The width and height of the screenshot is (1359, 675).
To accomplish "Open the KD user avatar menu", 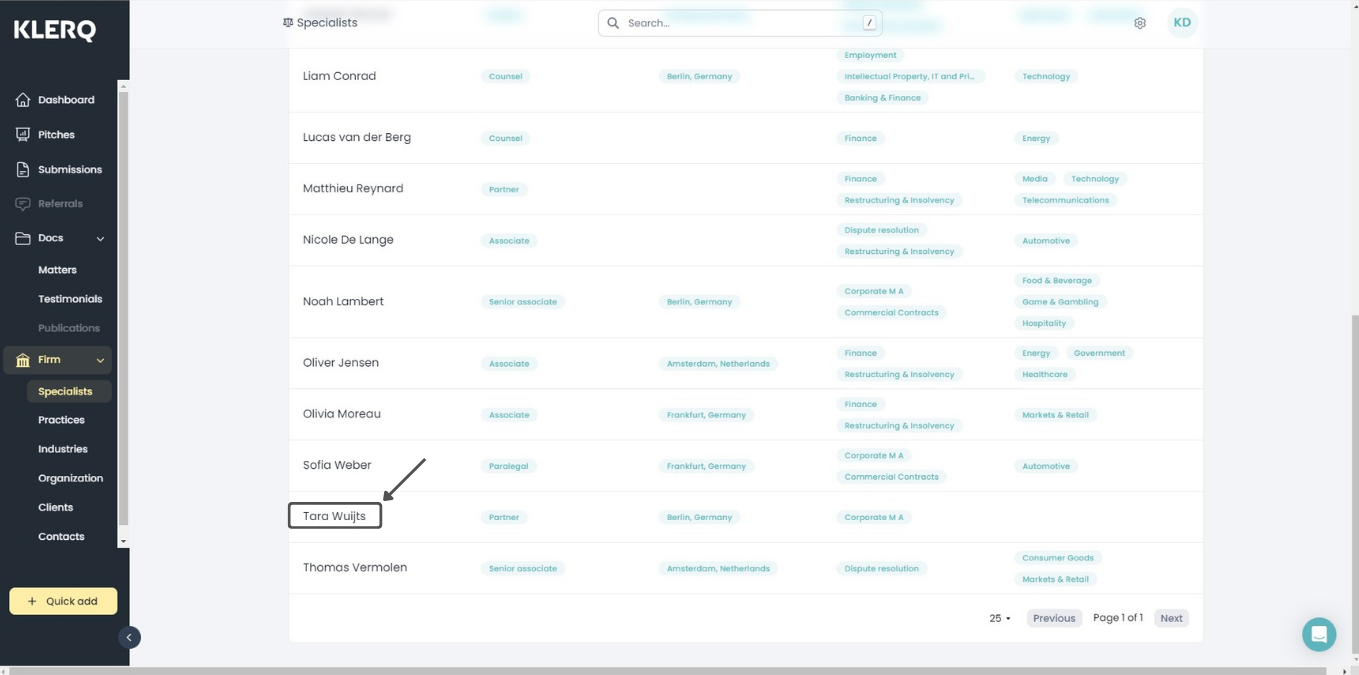I will (1182, 22).
